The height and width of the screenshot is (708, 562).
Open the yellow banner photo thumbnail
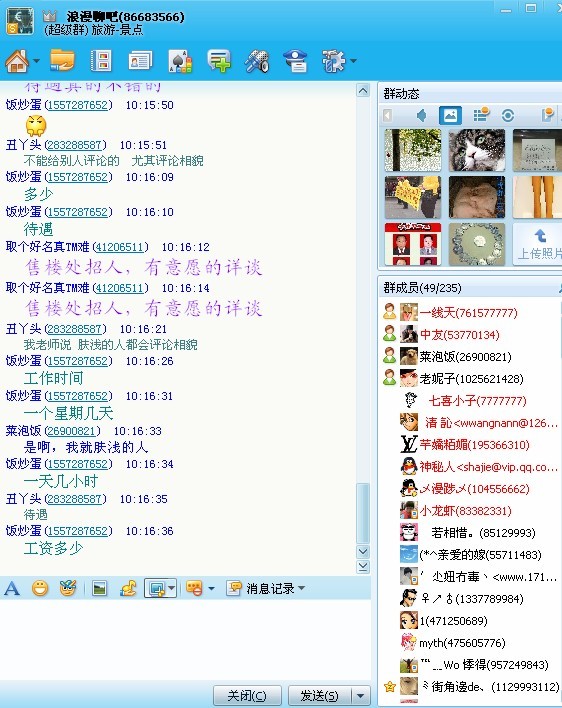tap(413, 197)
